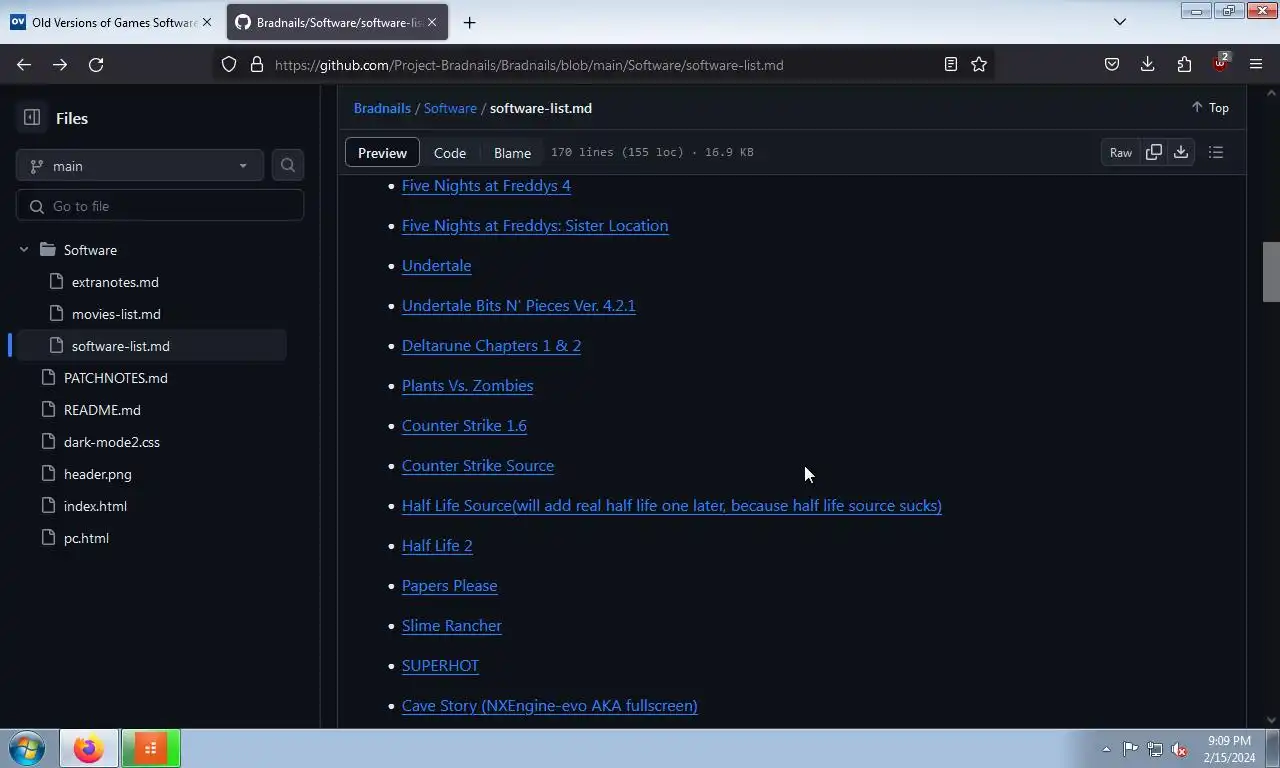1280x768 pixels.
Task: Open the main branch selector dropdown
Action: (x=139, y=166)
